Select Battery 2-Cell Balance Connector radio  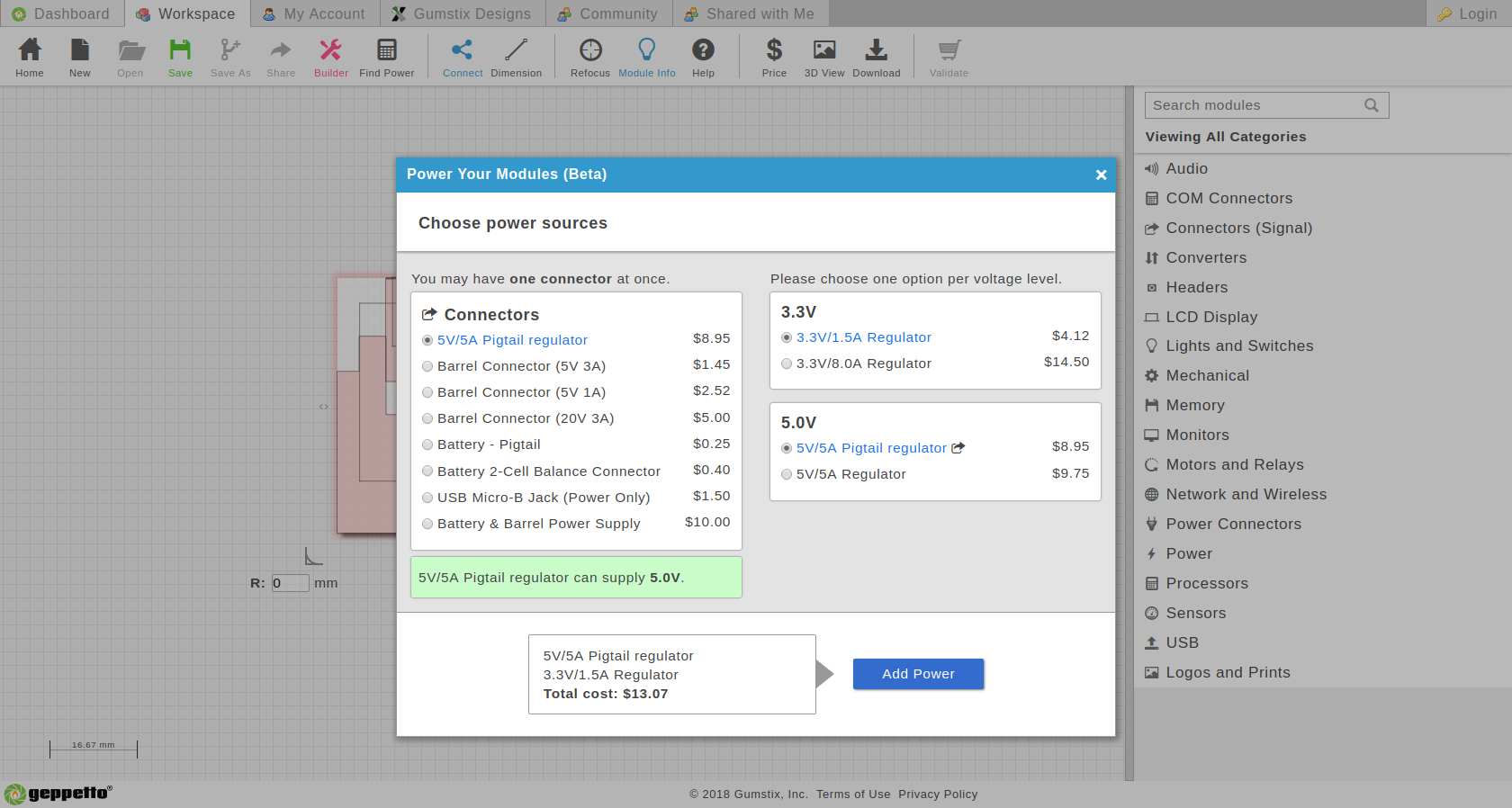427,471
